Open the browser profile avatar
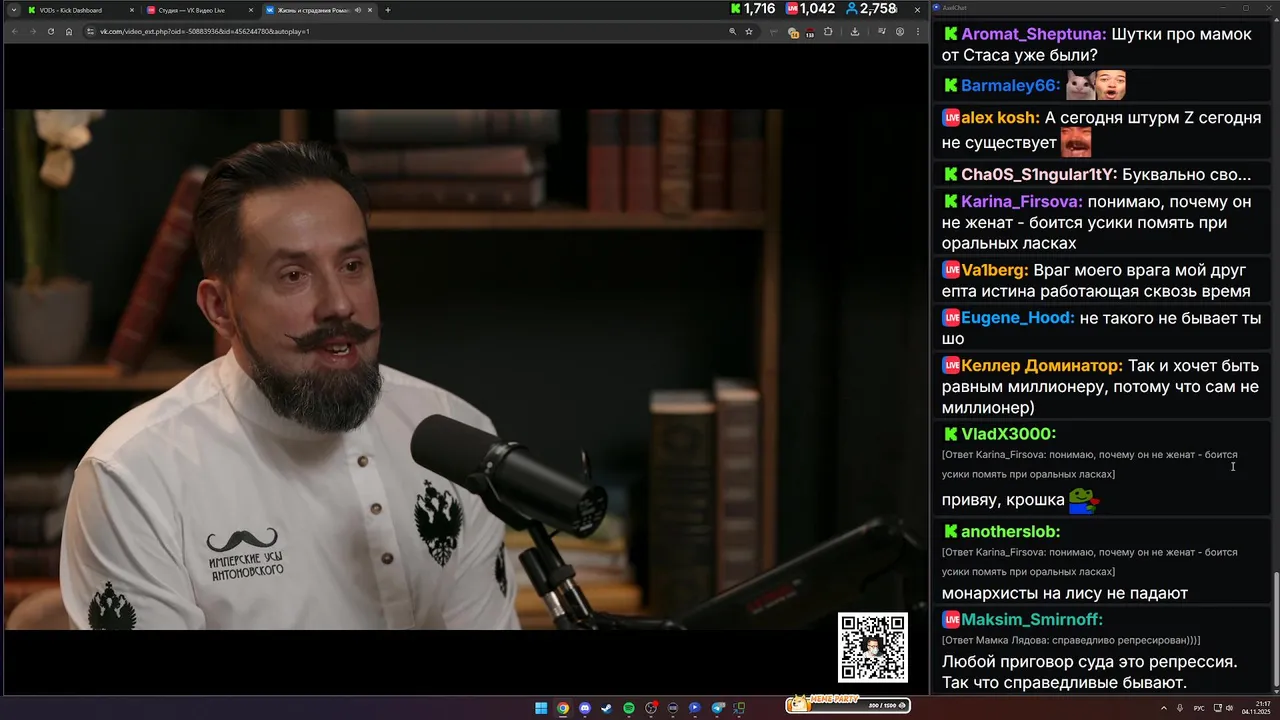 (900, 31)
